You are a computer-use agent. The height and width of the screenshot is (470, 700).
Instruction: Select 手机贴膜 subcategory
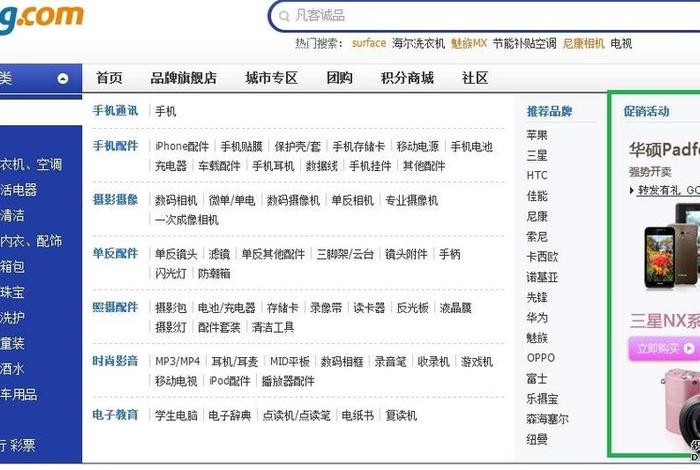tap(242, 146)
